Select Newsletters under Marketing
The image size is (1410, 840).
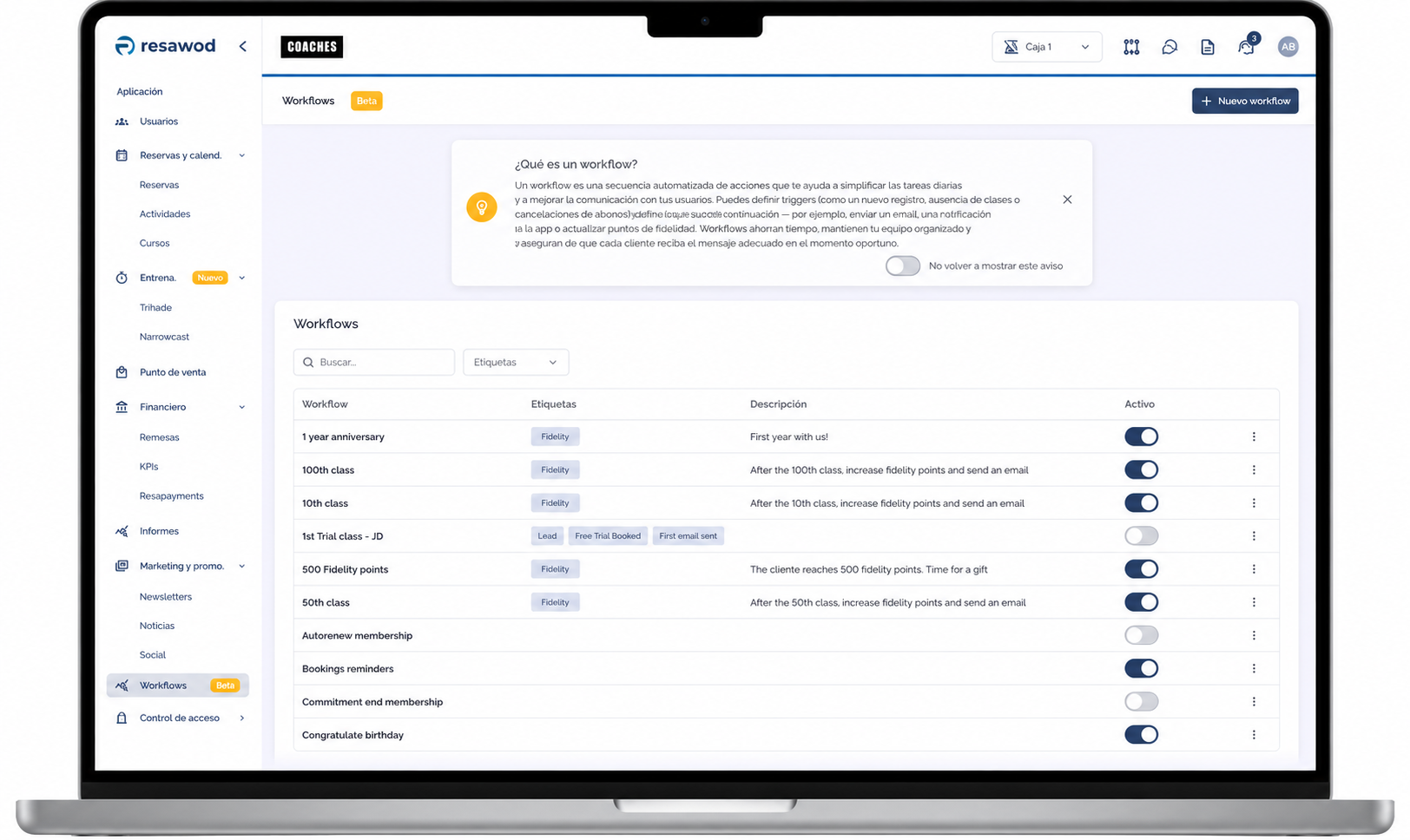coord(166,597)
